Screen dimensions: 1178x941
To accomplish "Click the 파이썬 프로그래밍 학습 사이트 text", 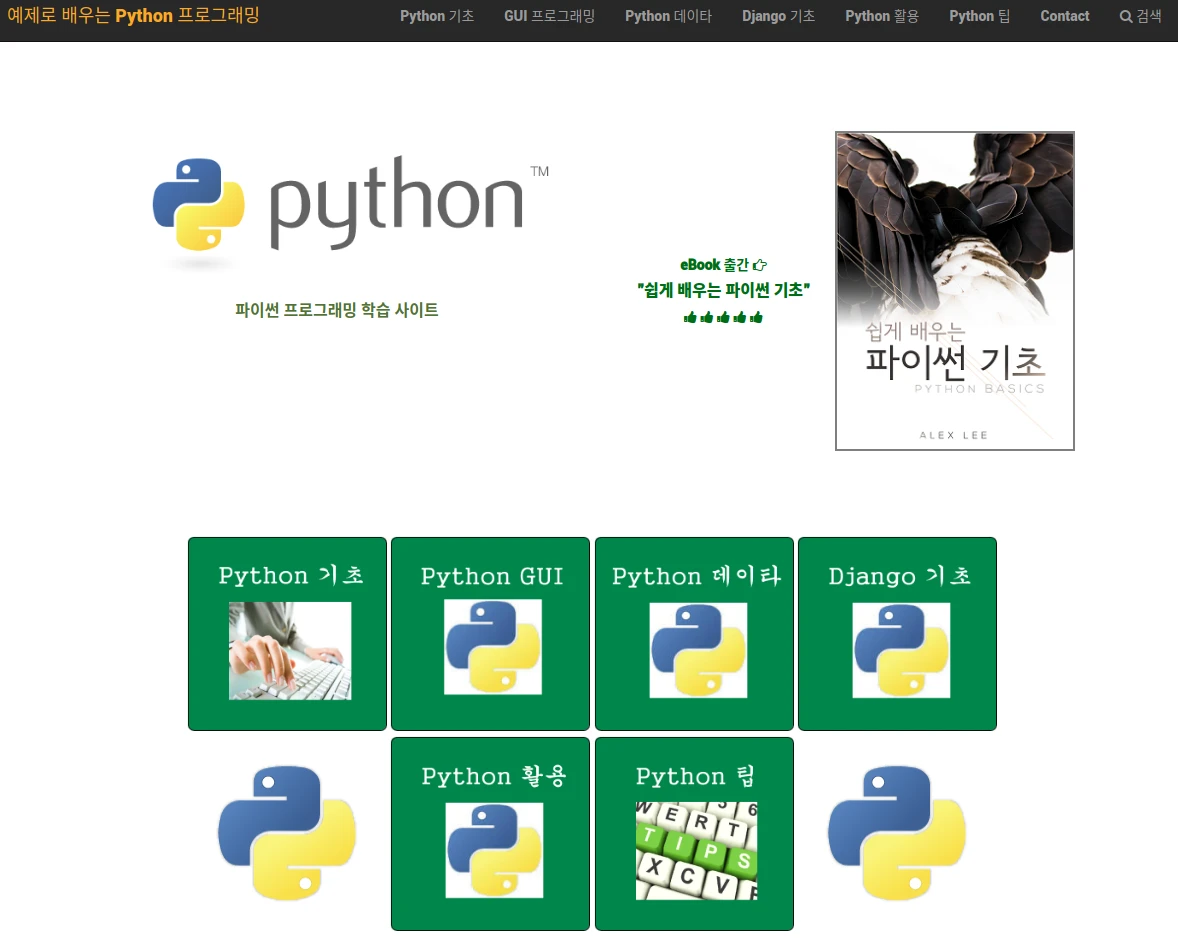I will [x=337, y=310].
